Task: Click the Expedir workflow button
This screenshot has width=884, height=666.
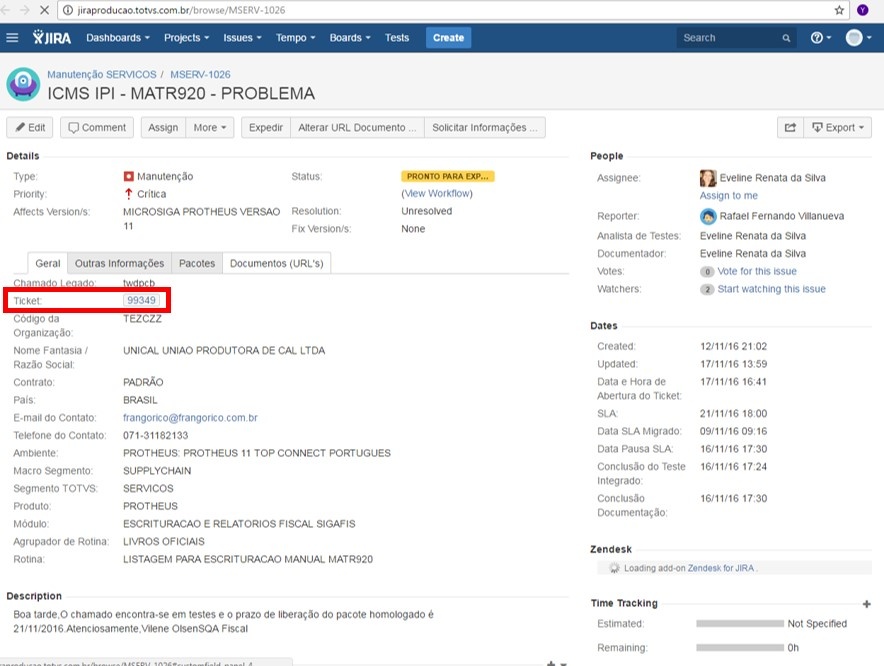Action: 266,127
